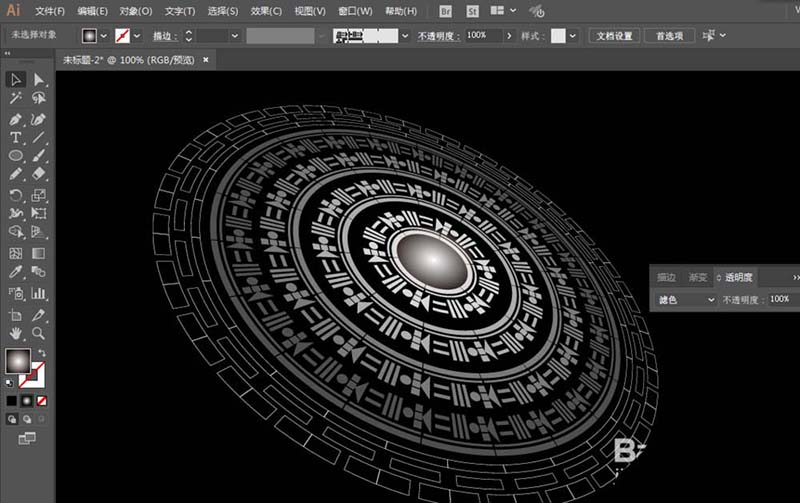Select the Blend tool
This screenshot has height=503, width=800.
(x=39, y=271)
